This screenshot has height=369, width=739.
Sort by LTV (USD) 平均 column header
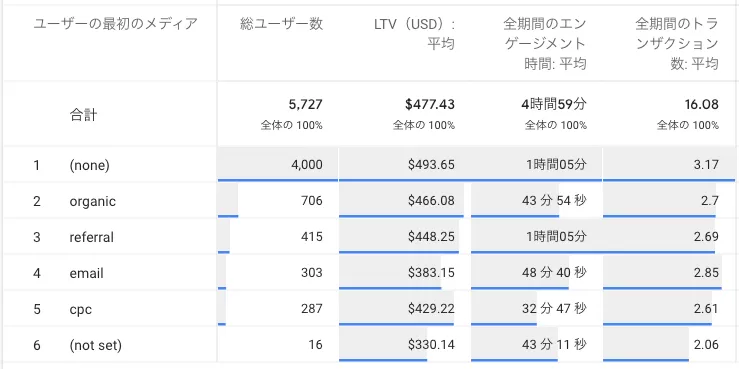[x=414, y=34]
